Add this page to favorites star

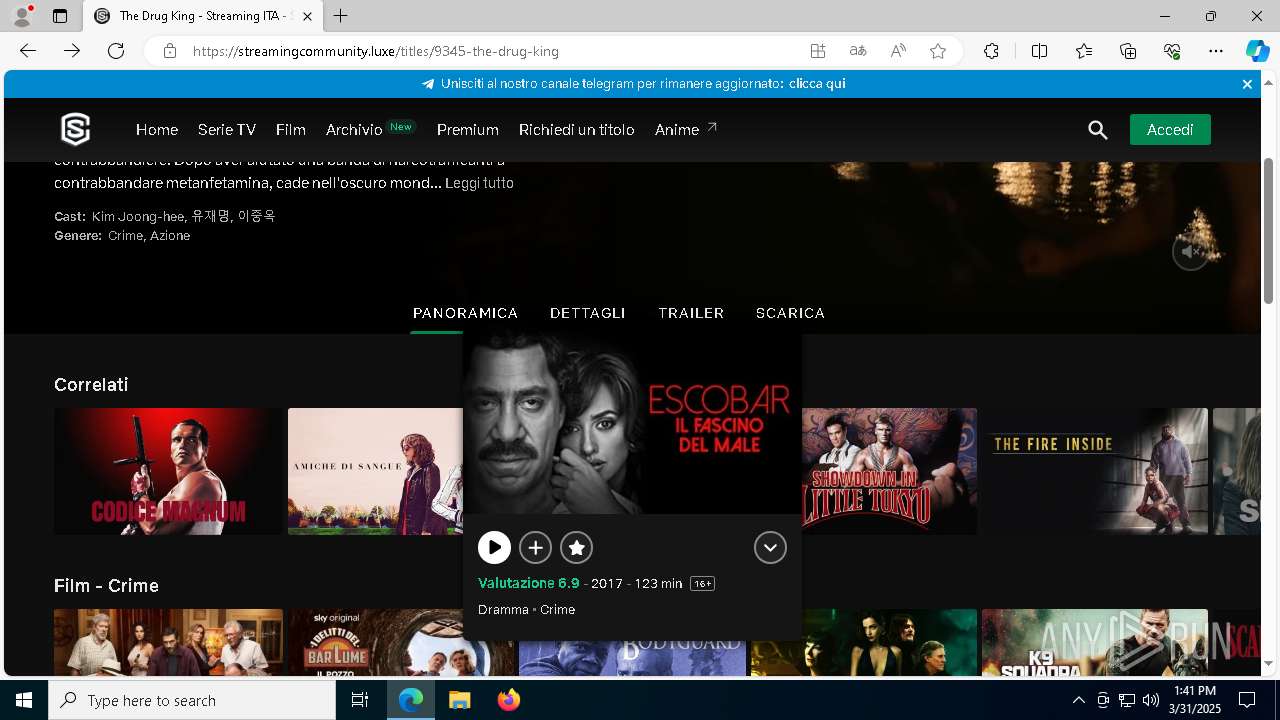point(938,51)
